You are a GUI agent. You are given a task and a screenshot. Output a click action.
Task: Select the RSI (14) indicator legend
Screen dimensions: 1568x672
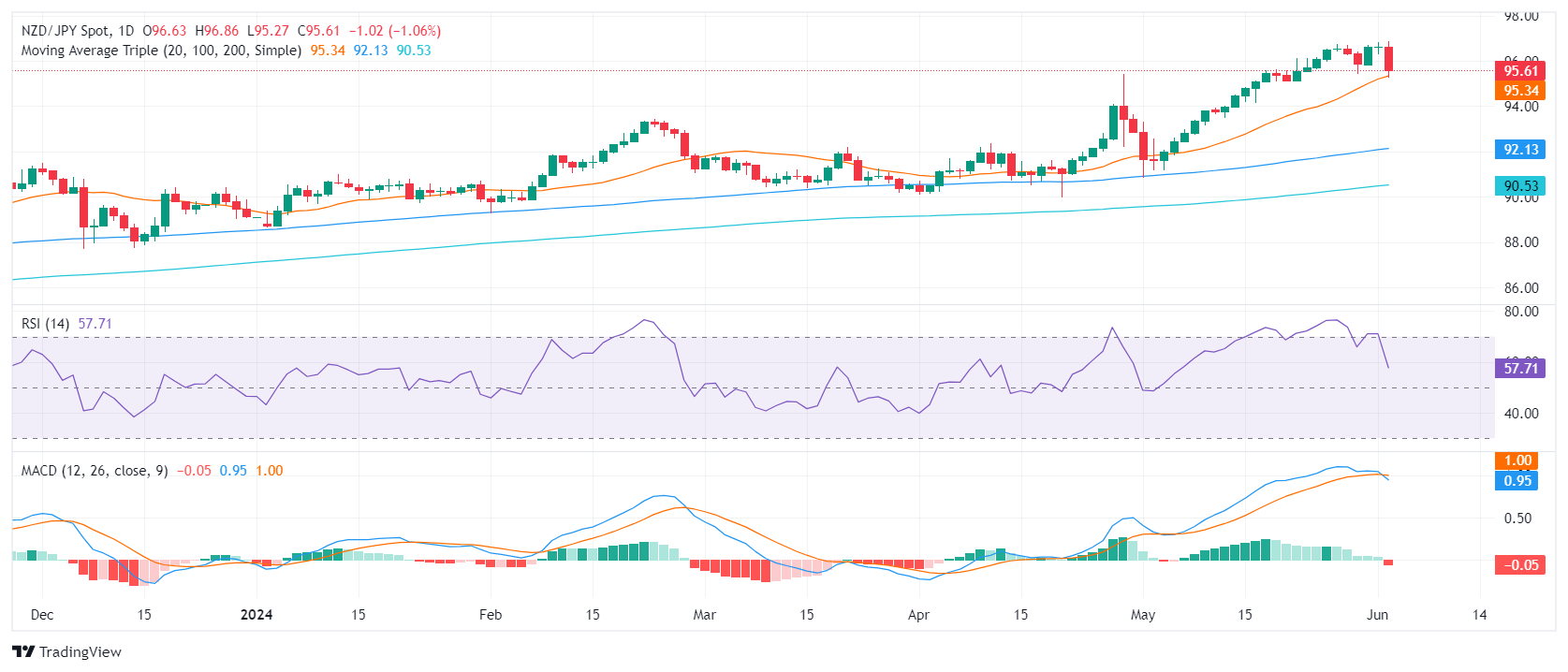[x=45, y=324]
